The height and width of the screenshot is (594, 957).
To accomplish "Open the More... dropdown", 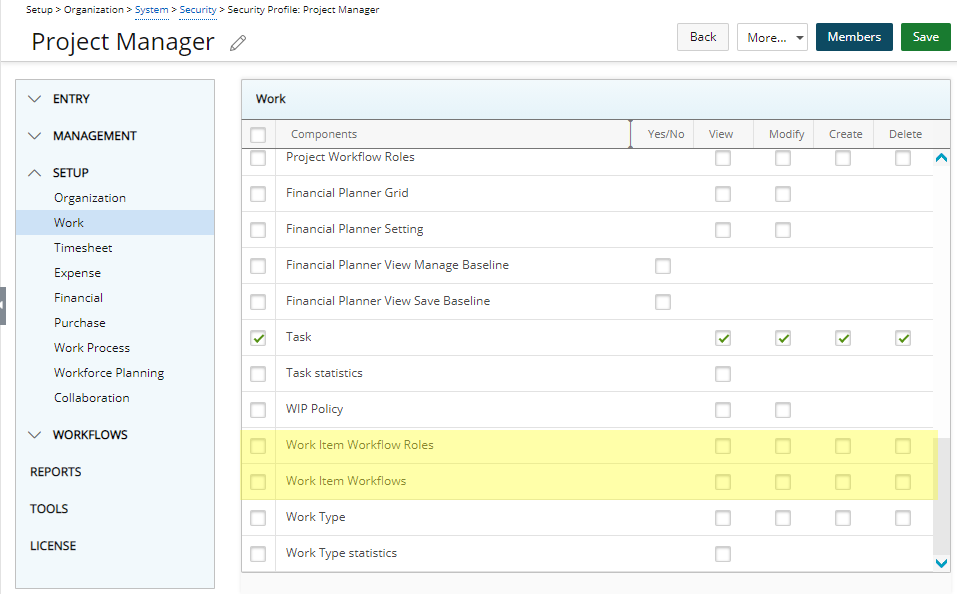I will tap(772, 37).
